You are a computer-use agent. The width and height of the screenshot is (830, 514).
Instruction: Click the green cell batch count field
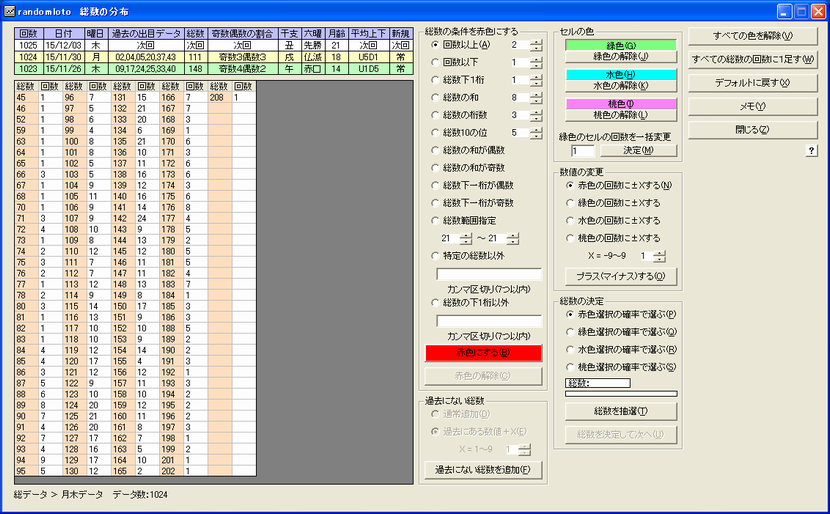pos(583,151)
